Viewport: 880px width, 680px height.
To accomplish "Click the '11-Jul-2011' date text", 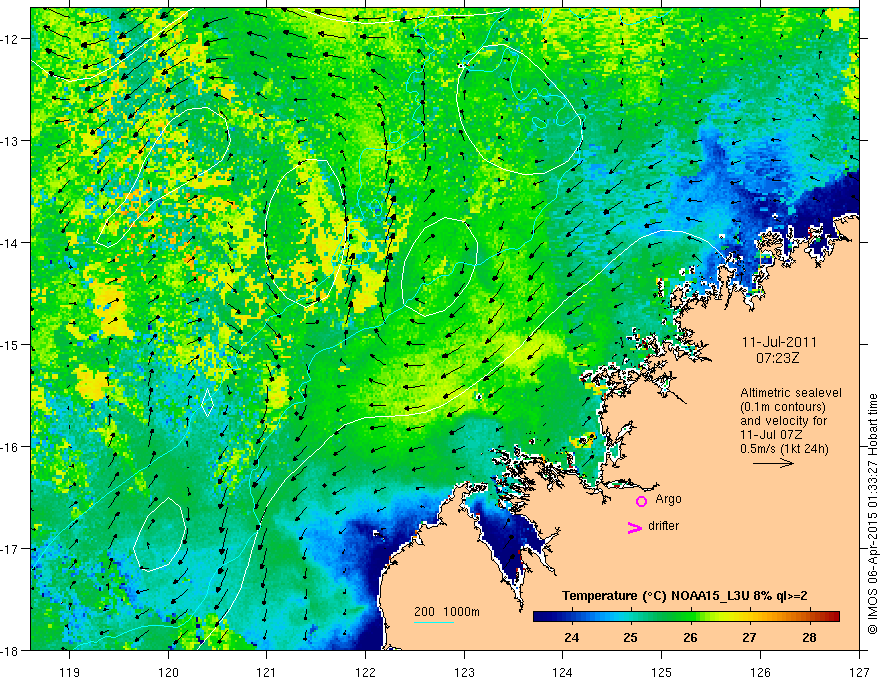I will (779, 342).
